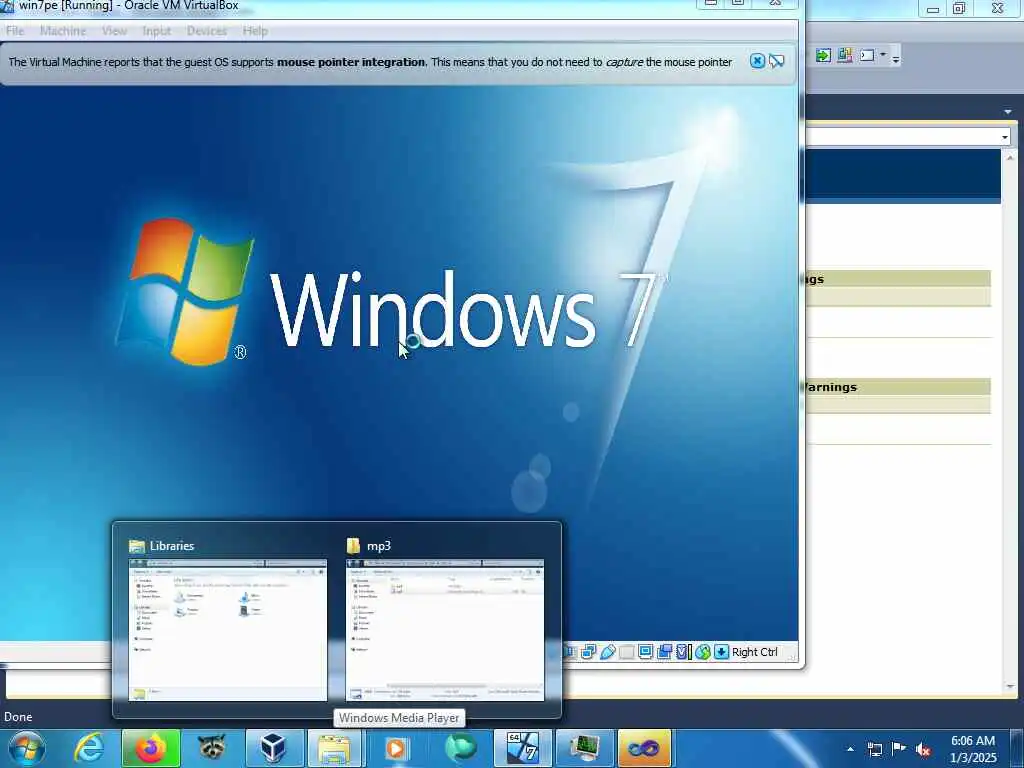The height and width of the screenshot is (768, 1024).
Task: Launch Internet Explorer from the taskbar
Action: [88, 748]
